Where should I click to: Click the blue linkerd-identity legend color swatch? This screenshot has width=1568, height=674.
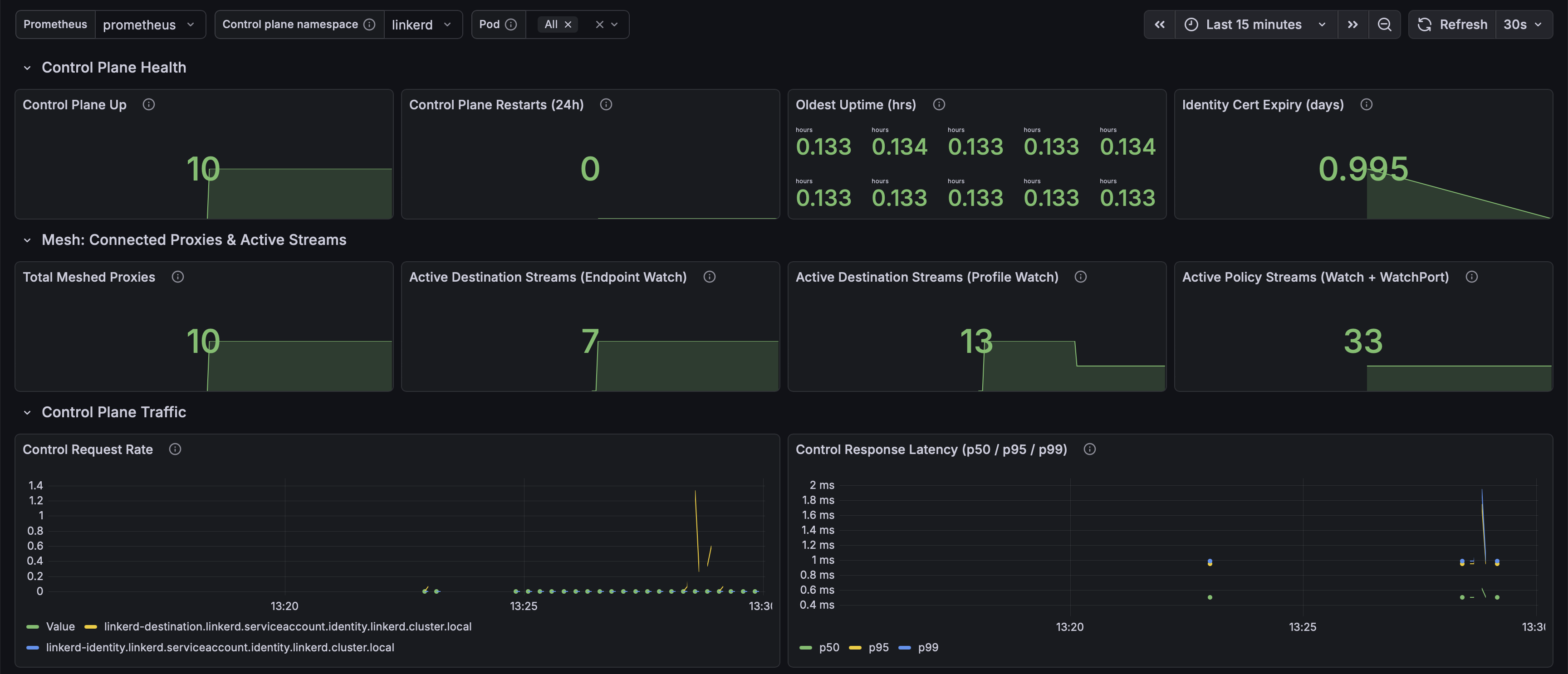(33, 647)
